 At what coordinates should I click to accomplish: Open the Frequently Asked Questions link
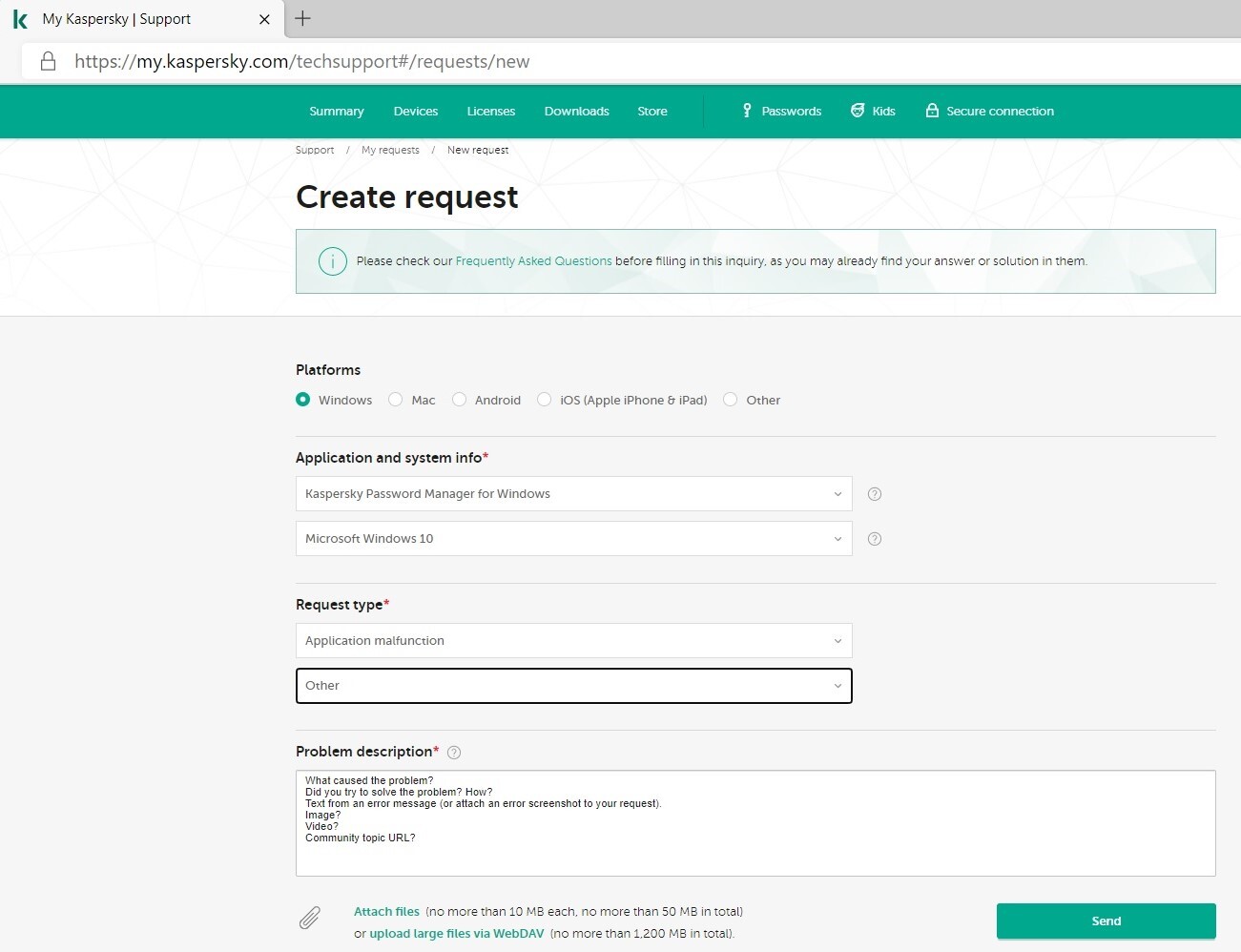click(x=534, y=261)
